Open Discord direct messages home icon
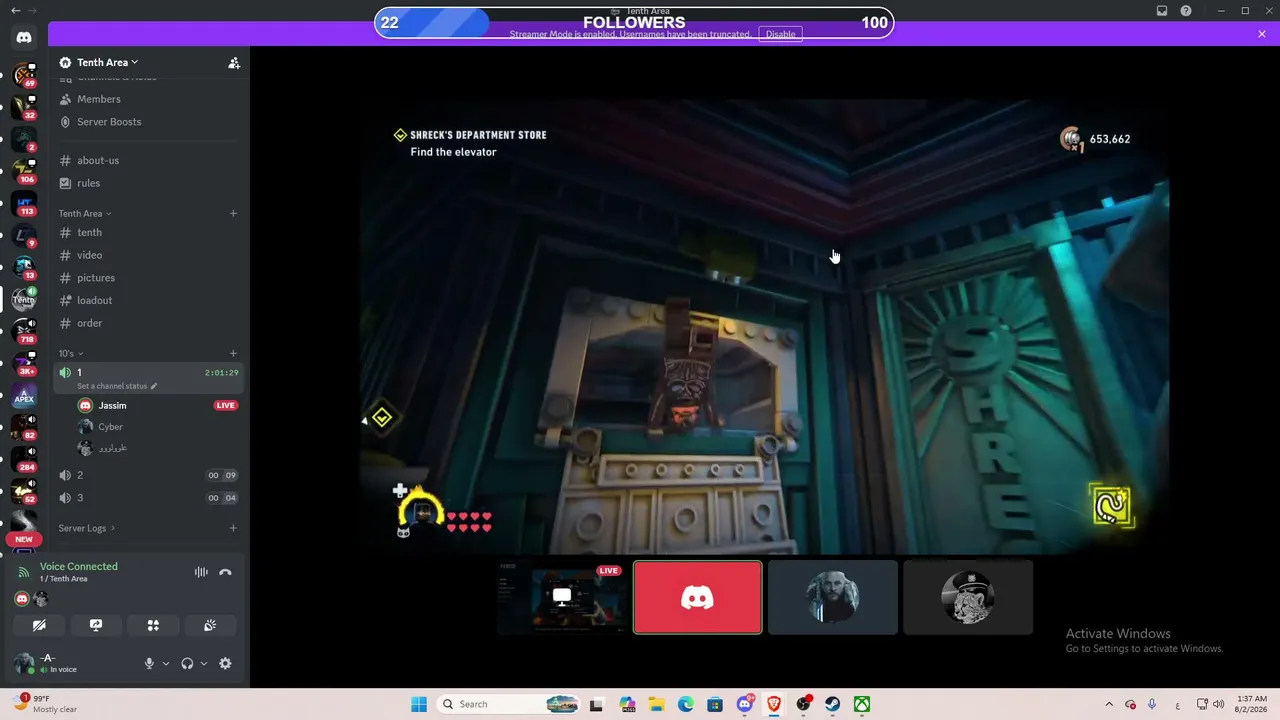This screenshot has height=720, width=1280. coord(24,38)
